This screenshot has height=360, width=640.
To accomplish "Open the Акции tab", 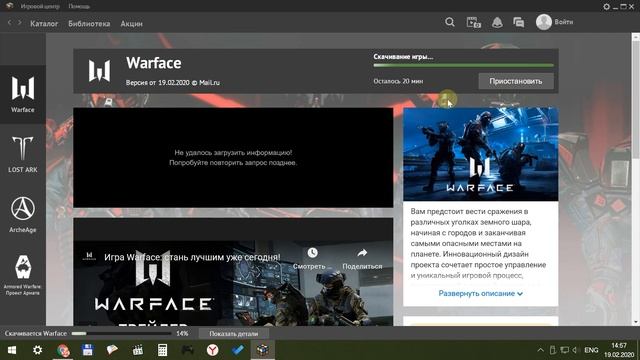I will [131, 24].
